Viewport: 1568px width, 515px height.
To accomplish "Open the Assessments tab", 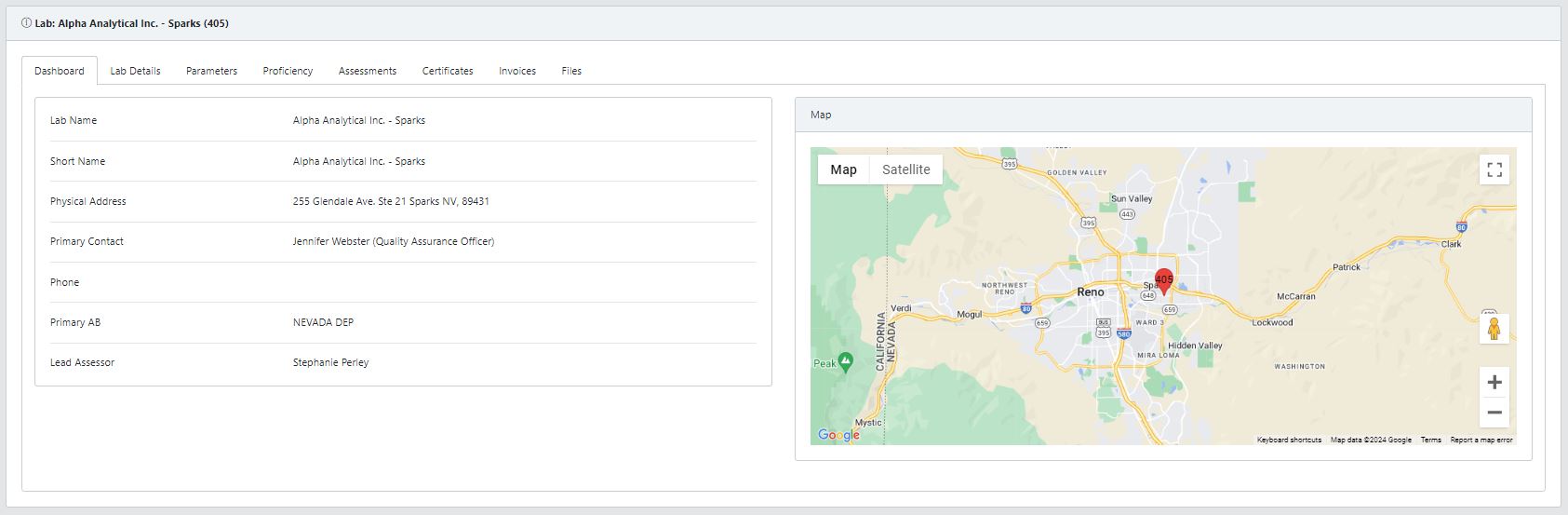I will 368,71.
